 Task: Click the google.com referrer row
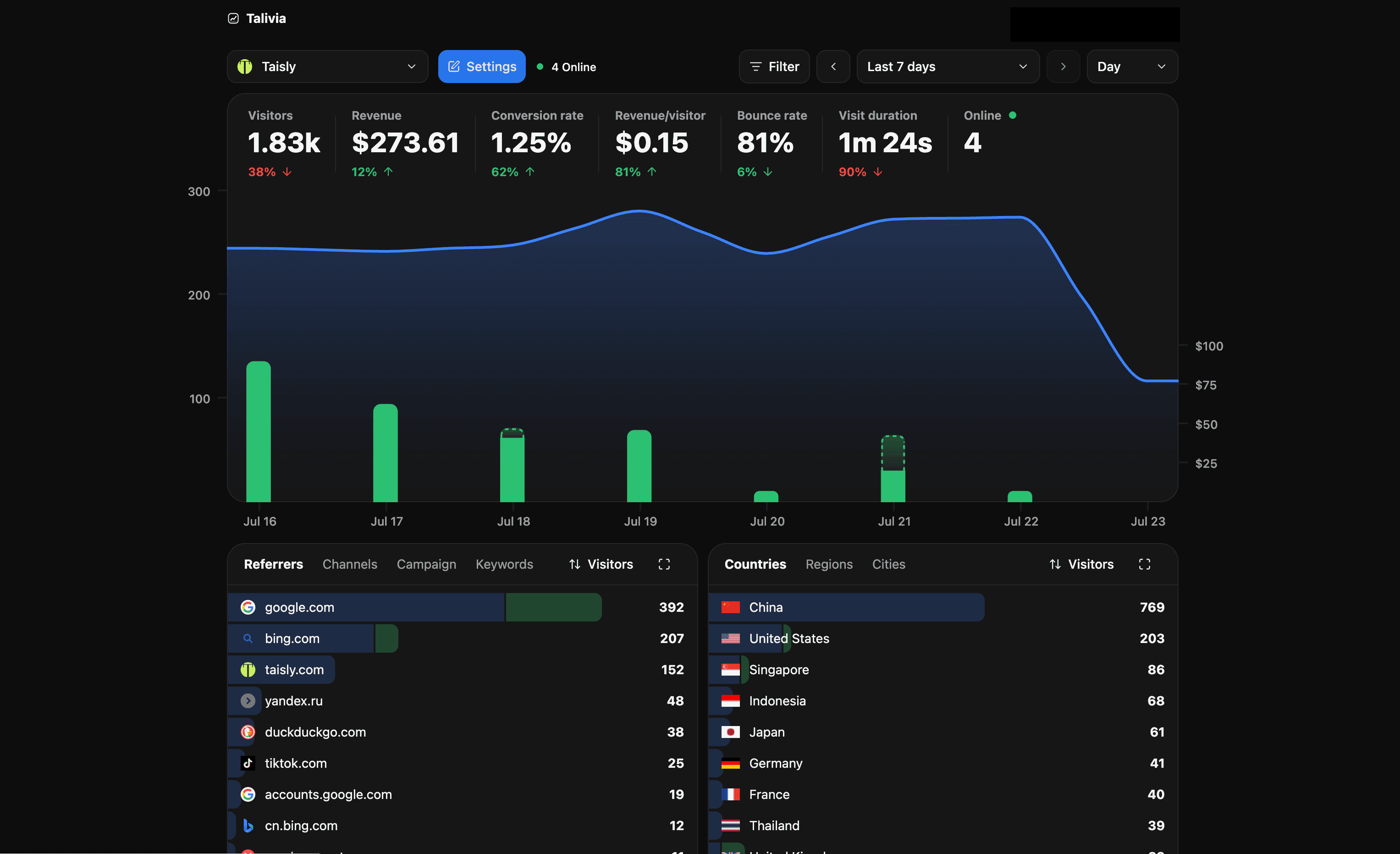pos(462,607)
